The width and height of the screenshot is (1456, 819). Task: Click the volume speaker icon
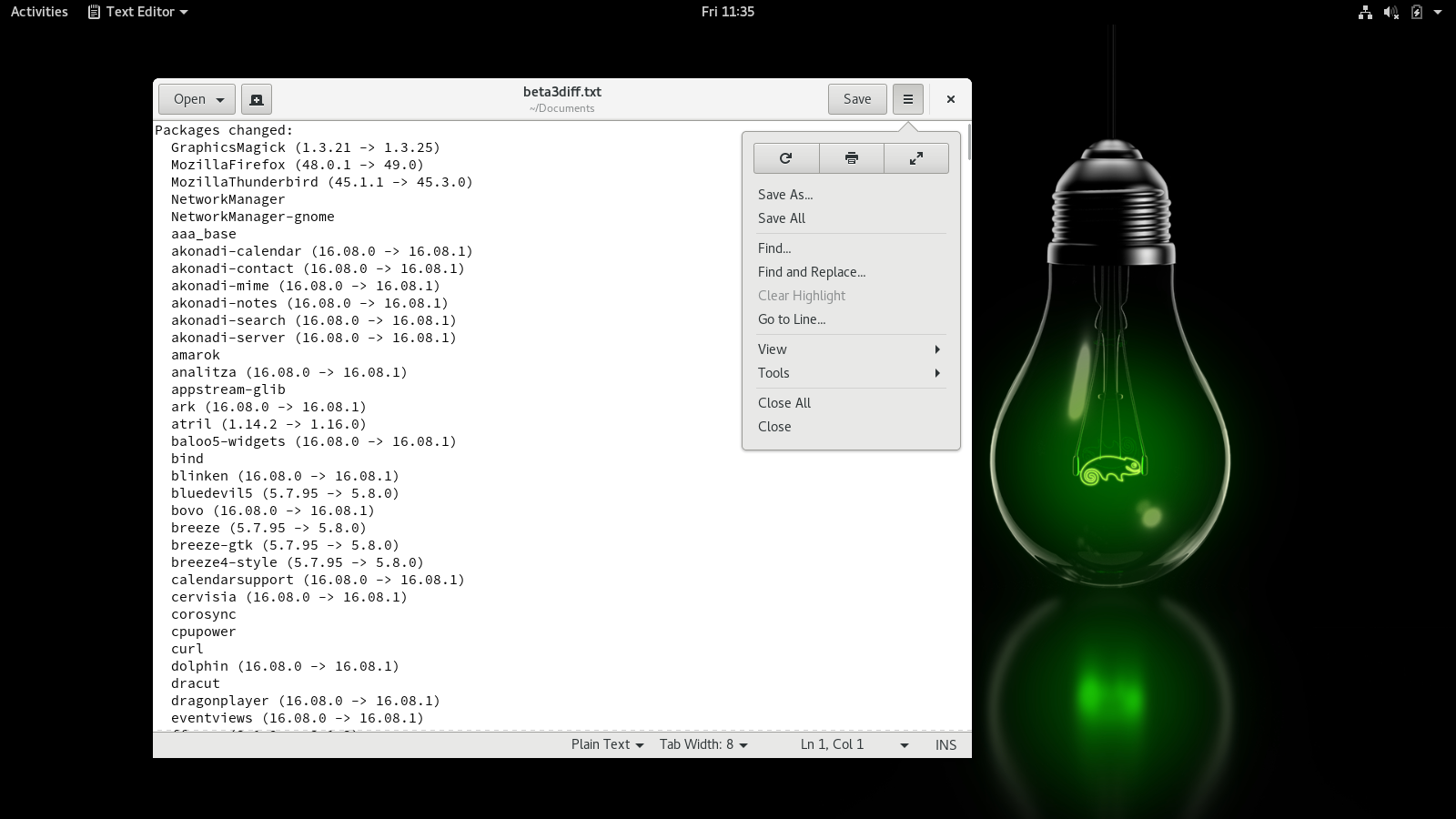pyautogui.click(x=1390, y=12)
